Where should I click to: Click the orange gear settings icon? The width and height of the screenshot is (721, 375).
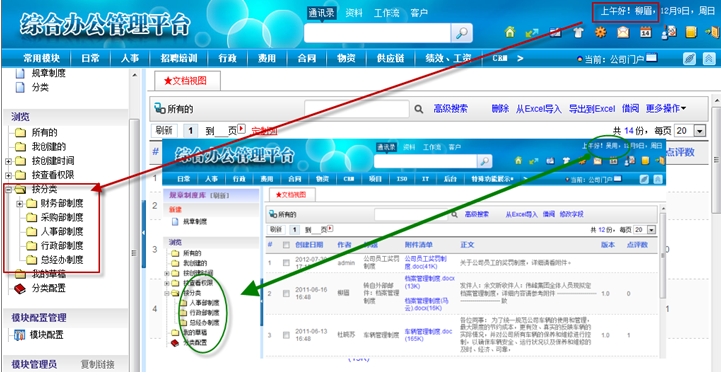coord(601,32)
